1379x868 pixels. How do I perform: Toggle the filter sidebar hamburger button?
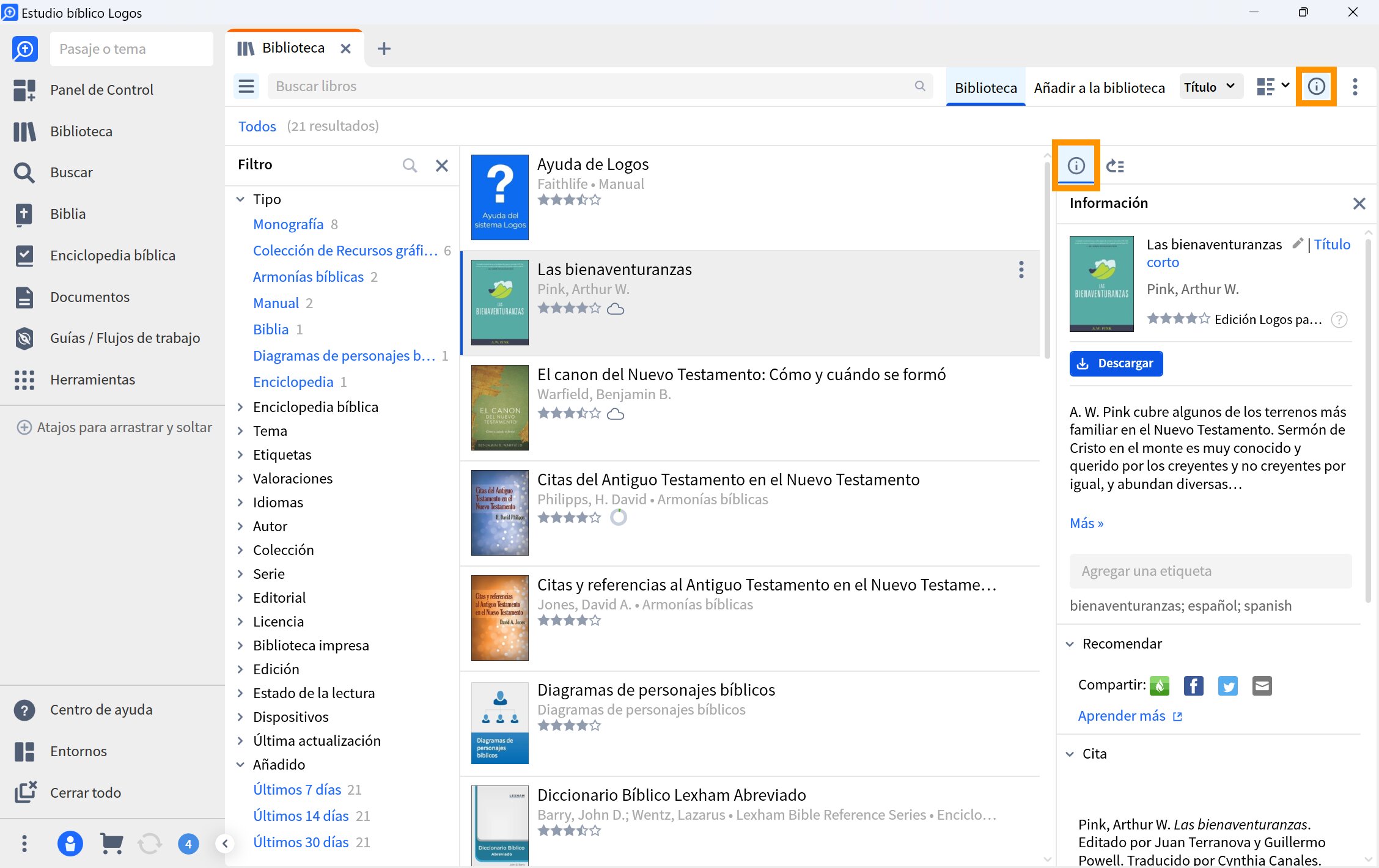click(246, 87)
